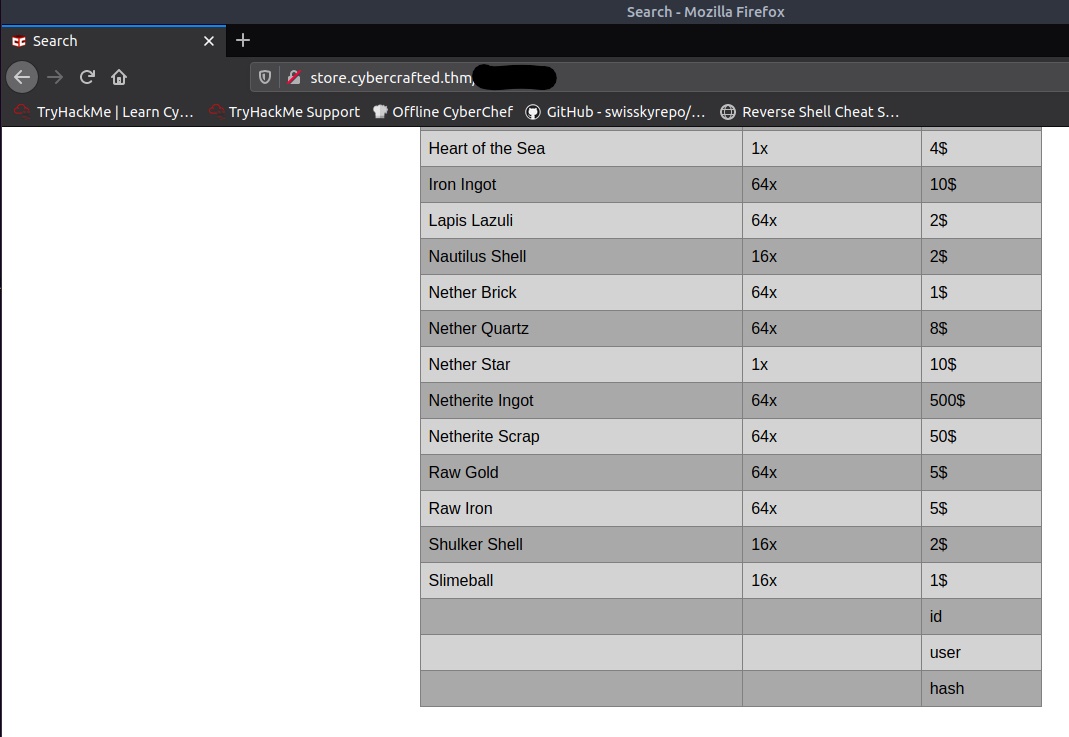Go to the Home page icon
The image size is (1069, 737).
coord(119,77)
